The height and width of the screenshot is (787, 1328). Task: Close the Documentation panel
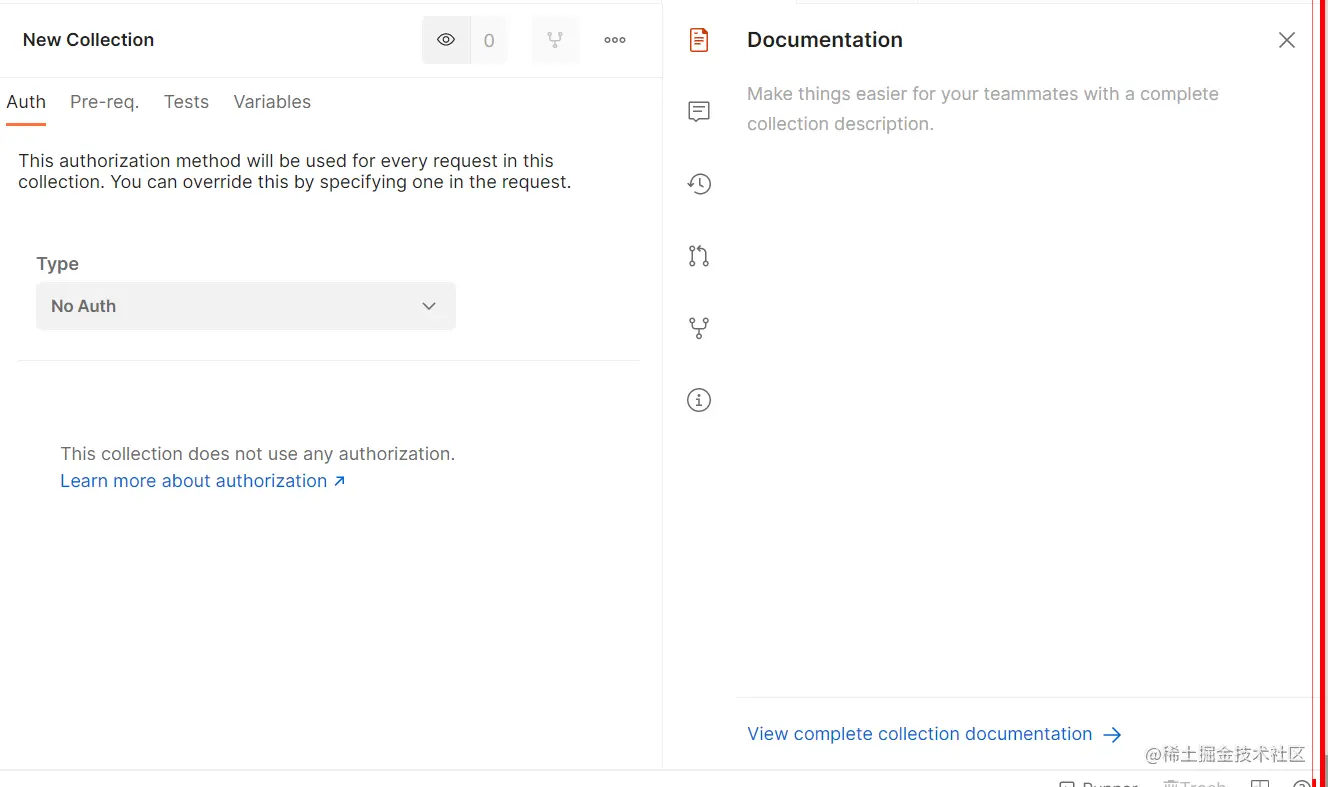pos(1286,40)
